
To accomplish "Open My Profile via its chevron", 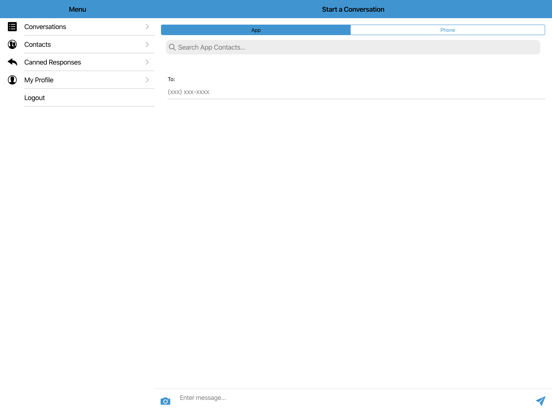I will [147, 80].
